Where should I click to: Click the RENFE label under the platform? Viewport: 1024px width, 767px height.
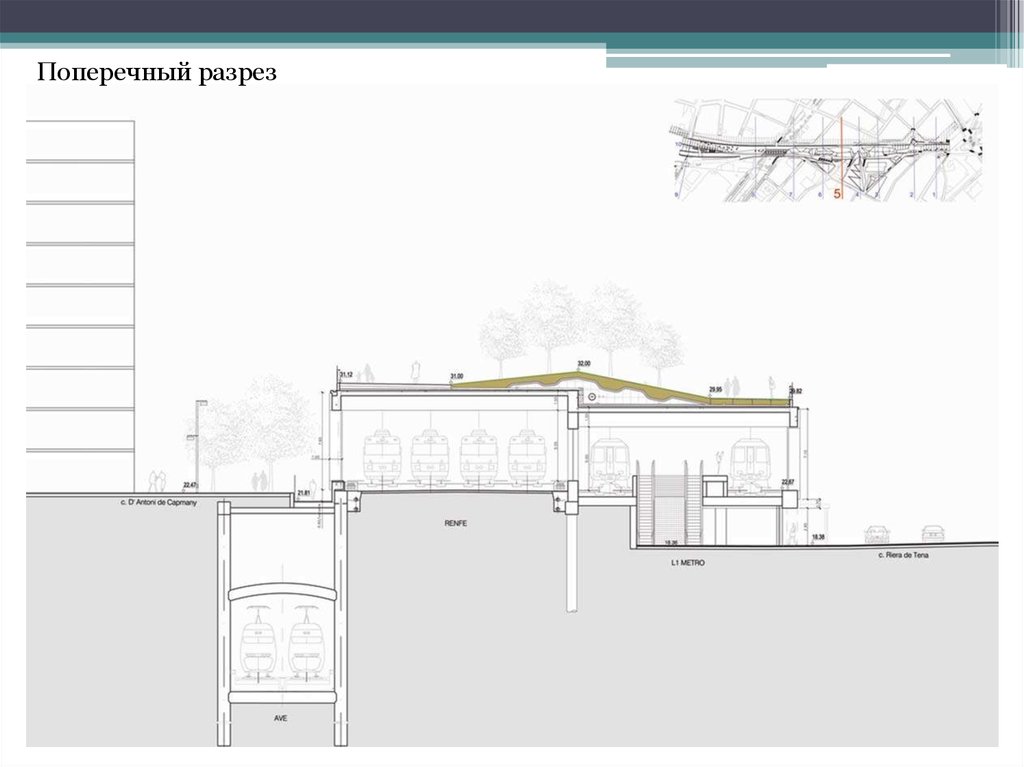point(456,522)
